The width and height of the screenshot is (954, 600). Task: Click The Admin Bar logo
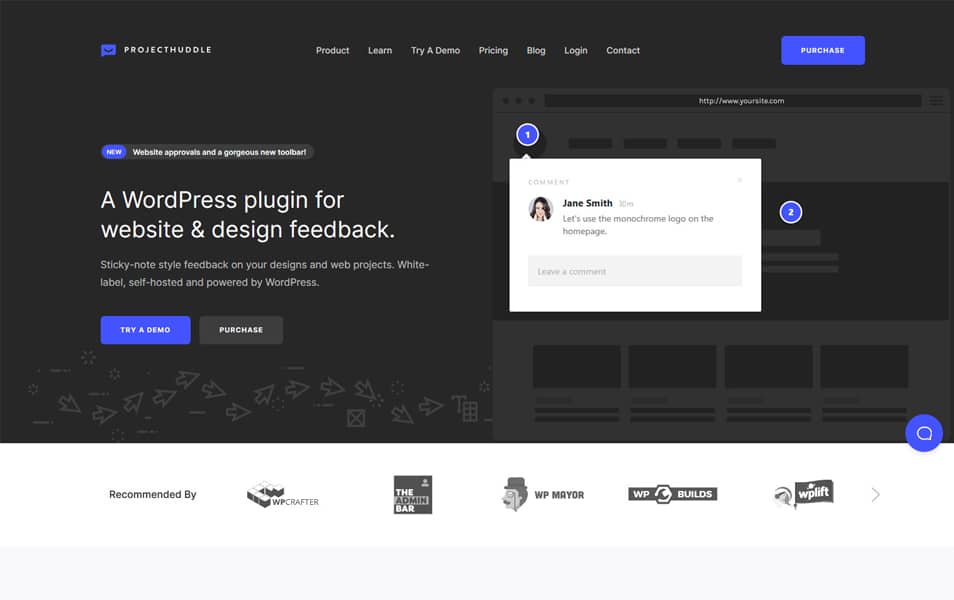[x=413, y=493]
